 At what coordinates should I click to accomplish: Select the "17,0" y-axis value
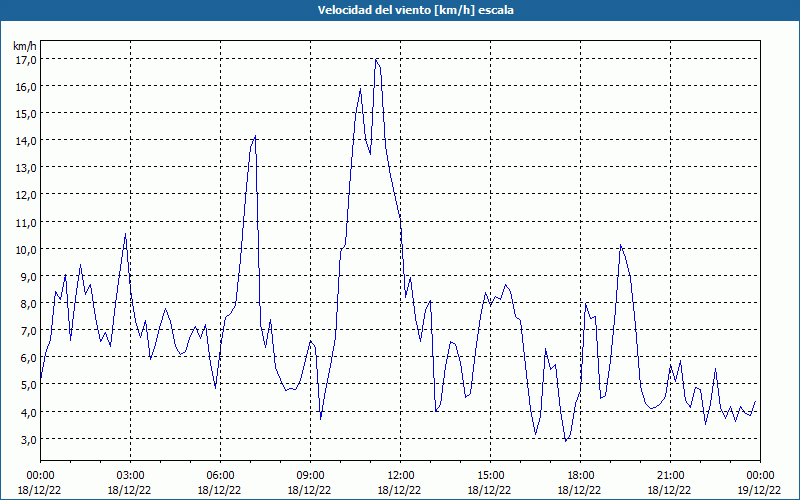[x=26, y=60]
